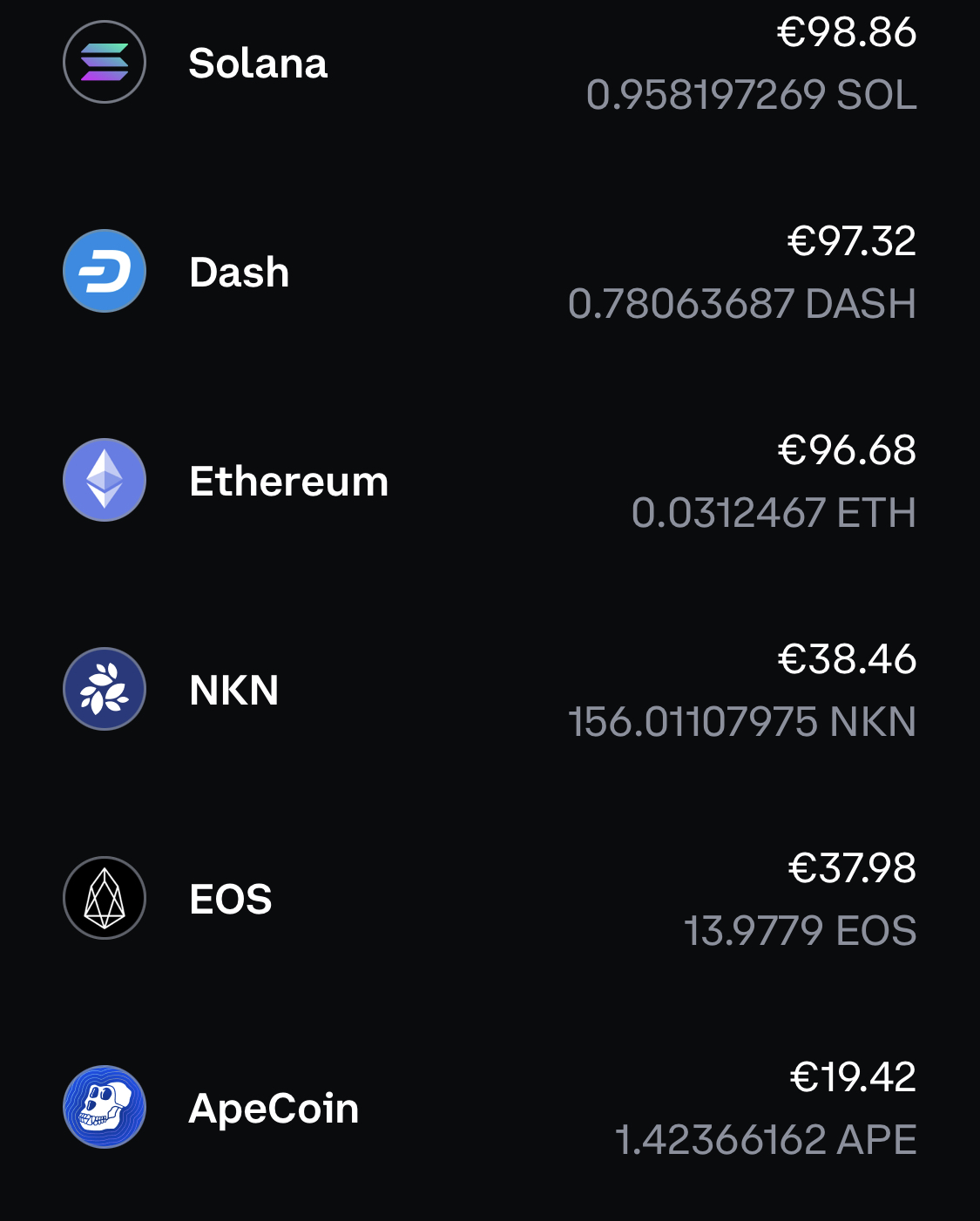Tap the €97.32 Dash balance

tap(852, 241)
